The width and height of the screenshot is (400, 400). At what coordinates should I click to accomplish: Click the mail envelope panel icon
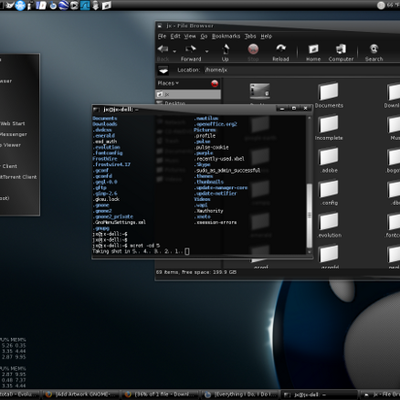point(10,5)
